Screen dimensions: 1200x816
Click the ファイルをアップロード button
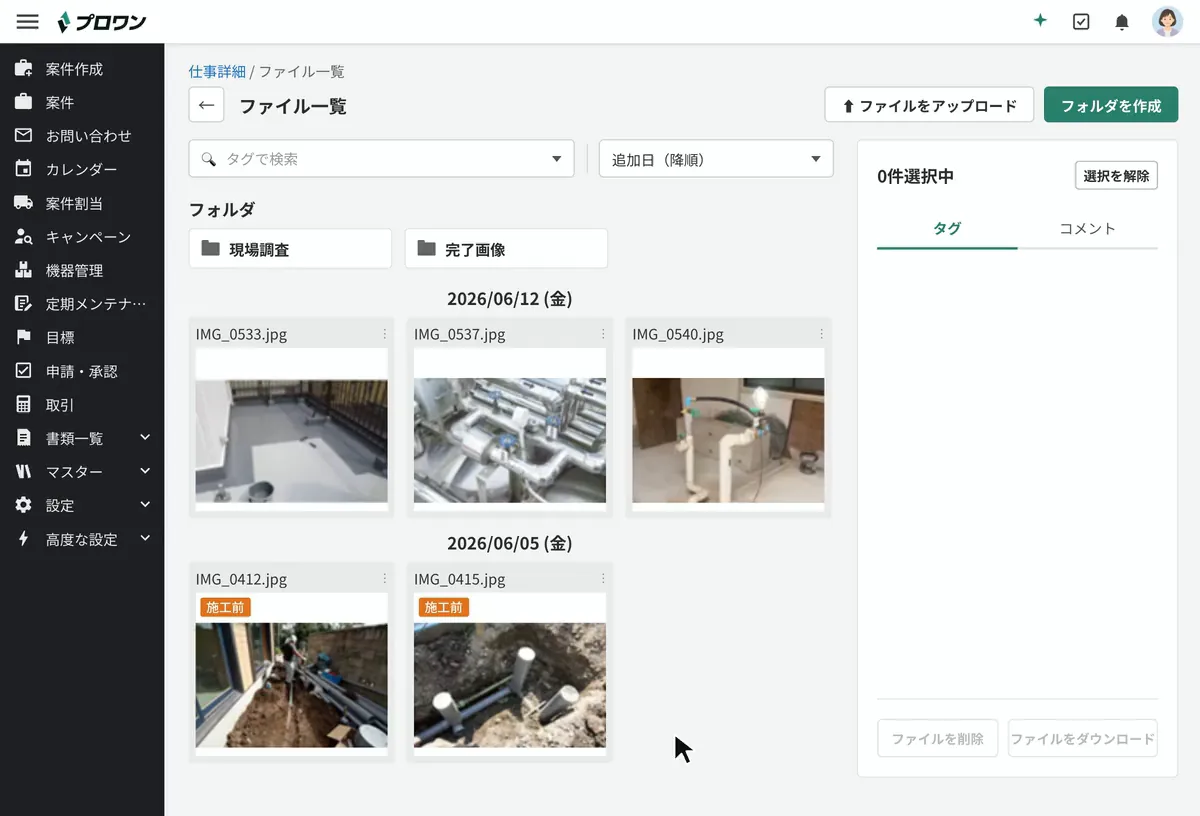coord(929,105)
